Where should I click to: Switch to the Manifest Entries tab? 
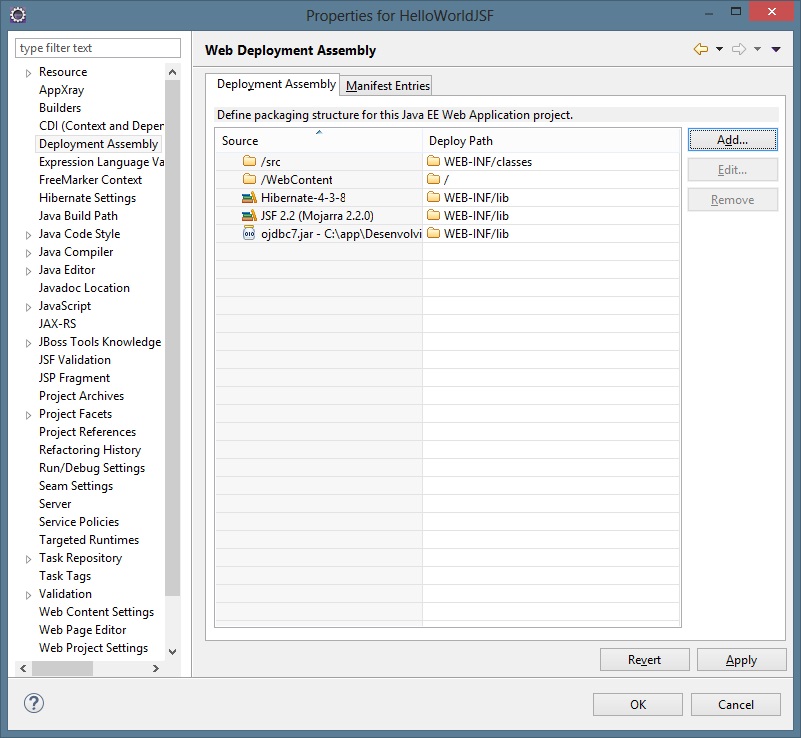387,86
